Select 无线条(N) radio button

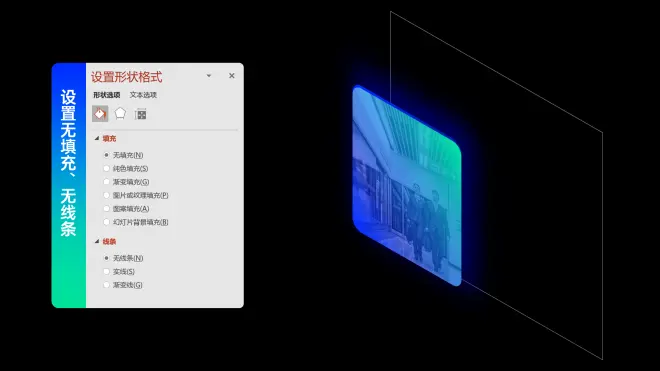pyautogui.click(x=106, y=258)
